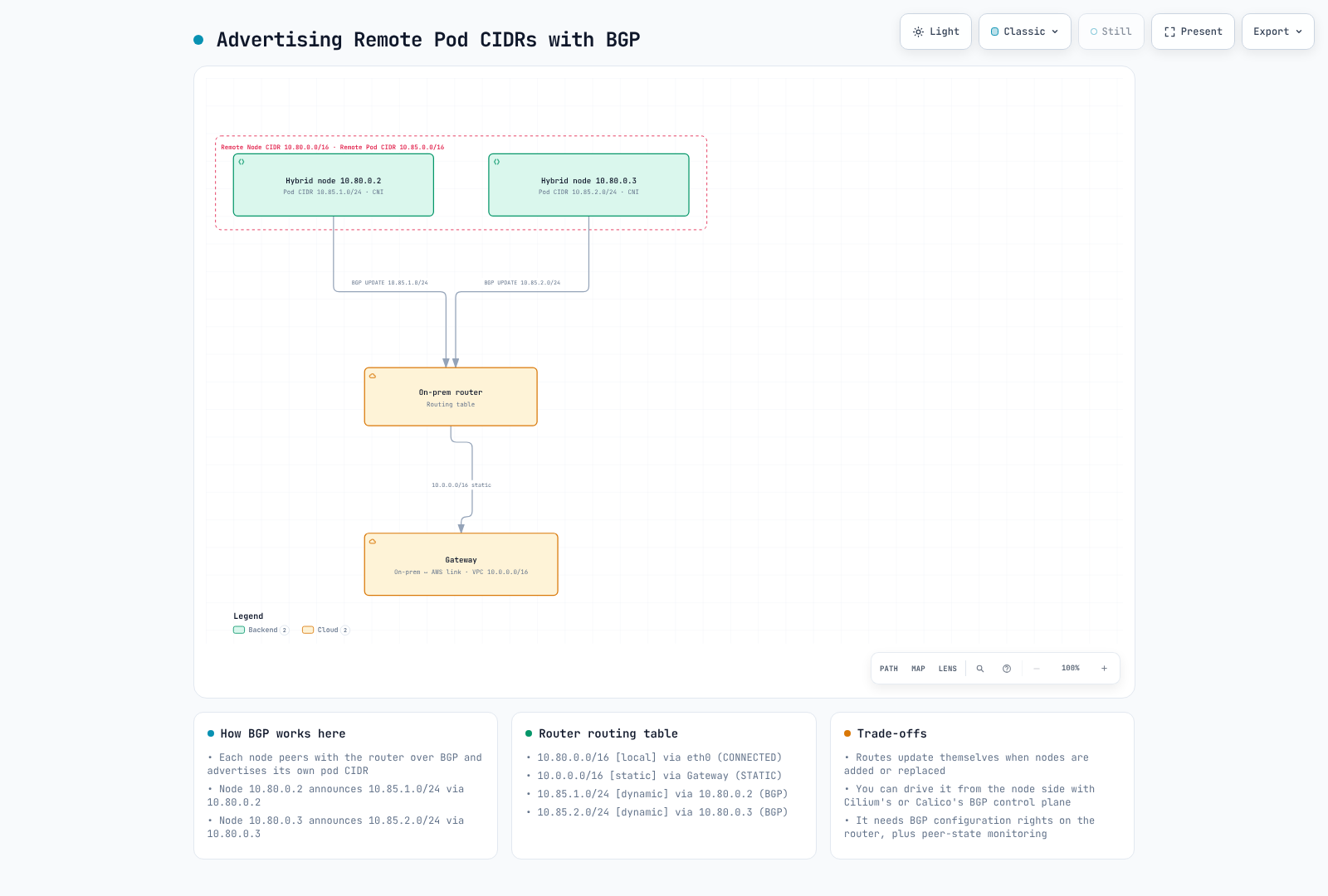
Task: Open the Export dropdown menu
Action: point(1278,32)
